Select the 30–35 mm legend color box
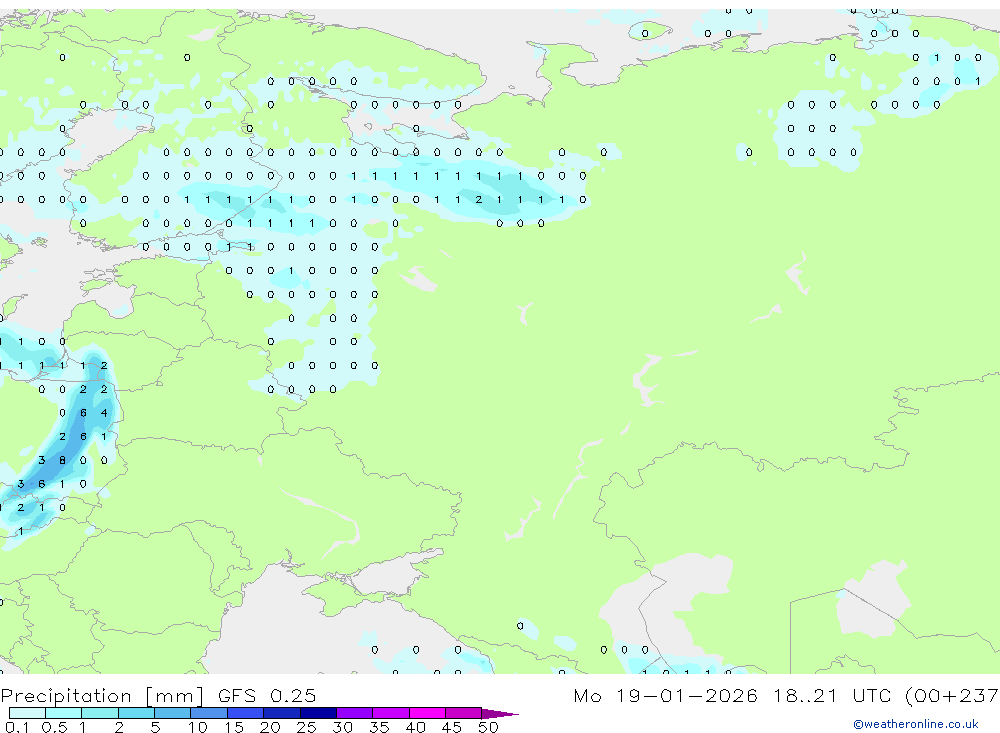 (x=355, y=713)
